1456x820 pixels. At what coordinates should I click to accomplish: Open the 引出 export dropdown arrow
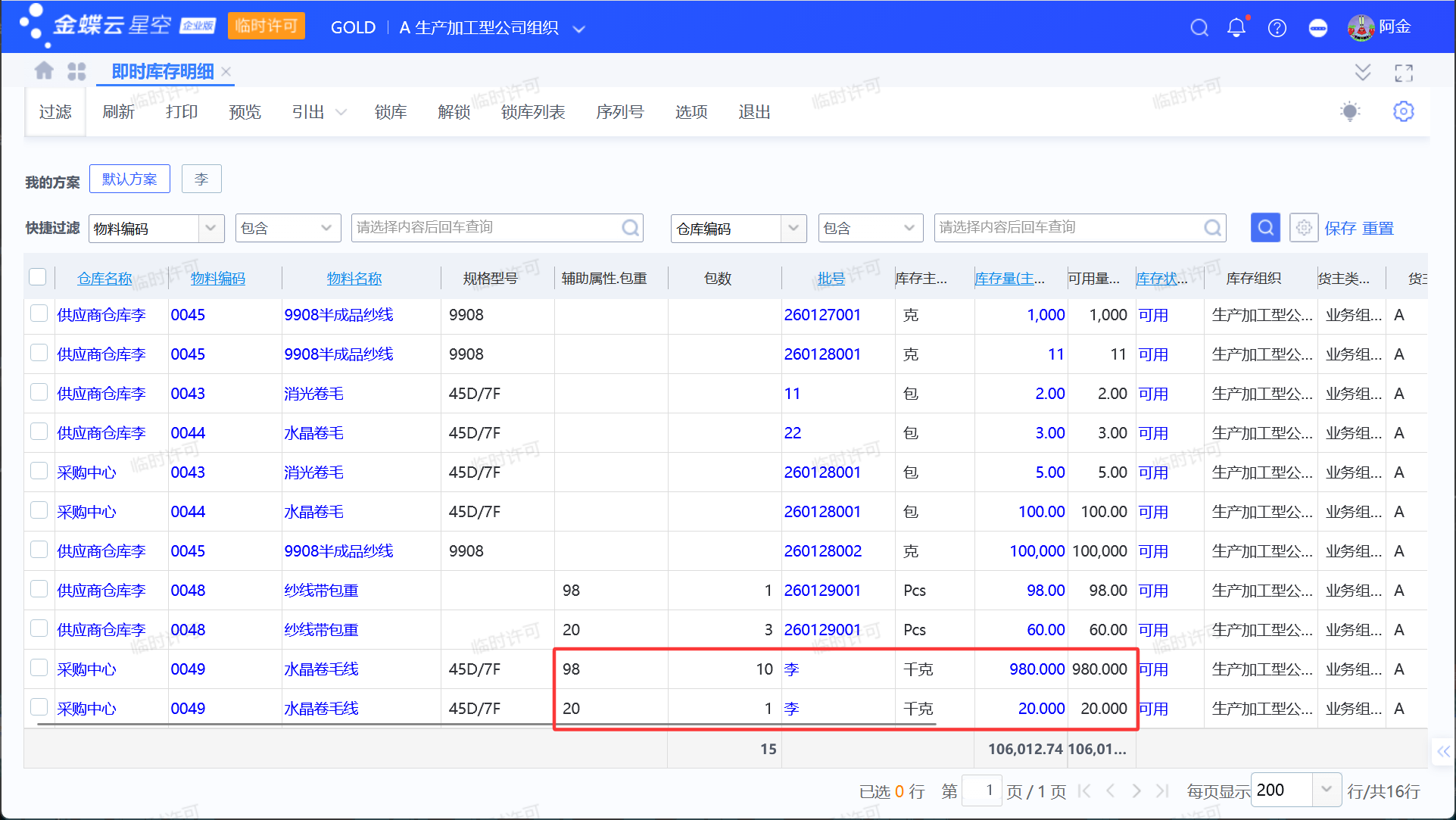(341, 112)
